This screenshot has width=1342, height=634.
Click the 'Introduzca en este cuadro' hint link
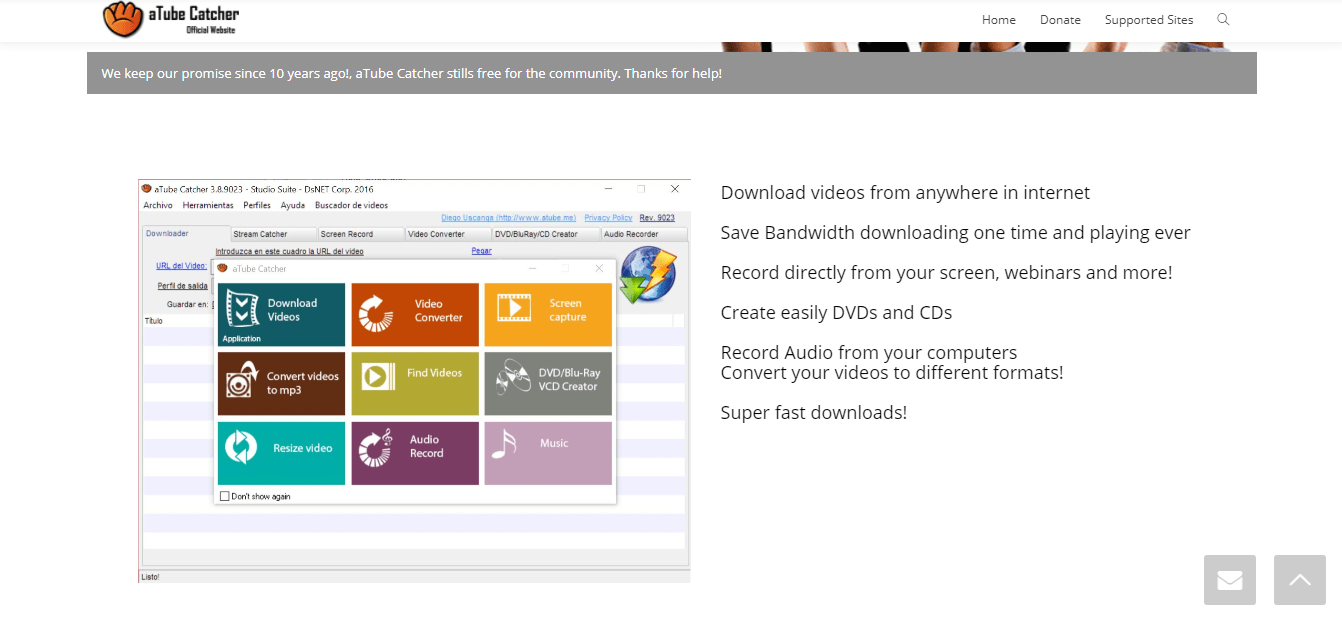289,252
